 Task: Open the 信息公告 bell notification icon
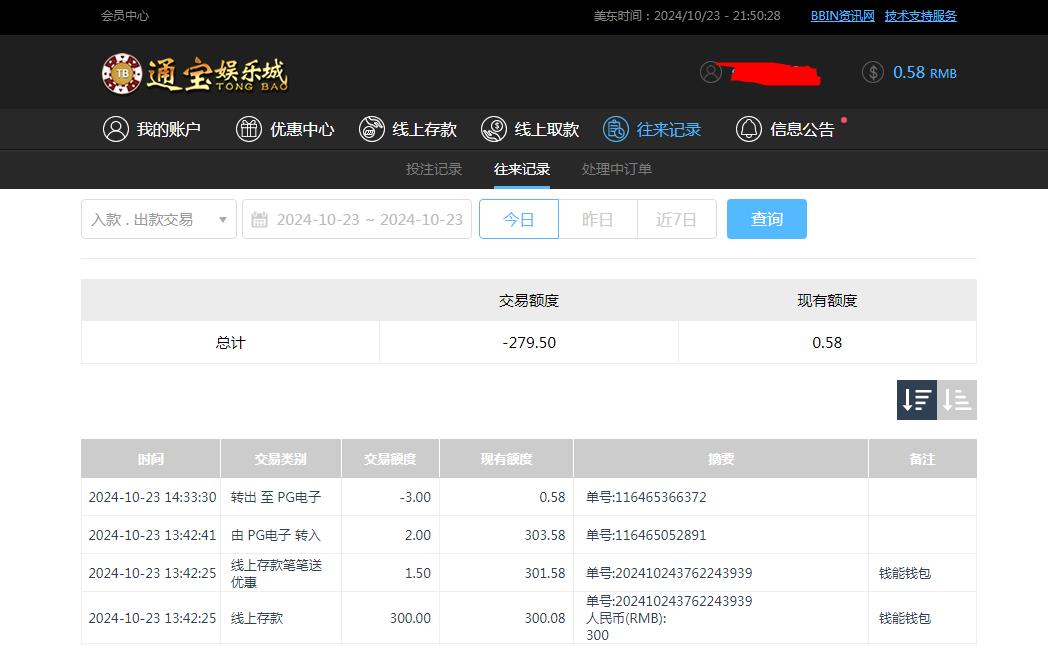748,129
